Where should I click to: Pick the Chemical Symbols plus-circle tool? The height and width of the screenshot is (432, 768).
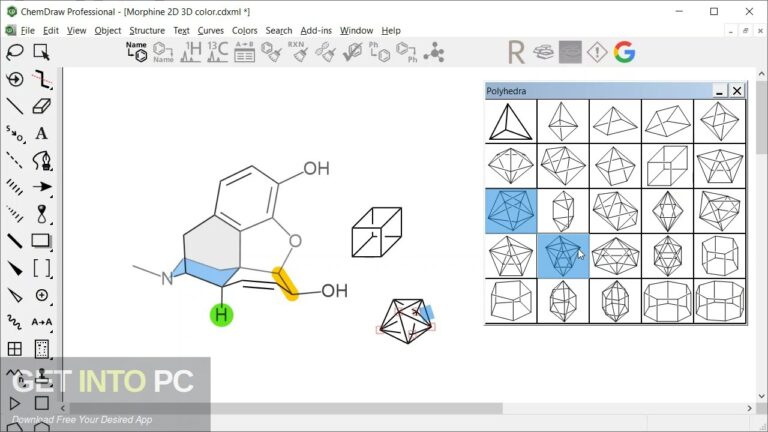pyautogui.click(x=42, y=295)
